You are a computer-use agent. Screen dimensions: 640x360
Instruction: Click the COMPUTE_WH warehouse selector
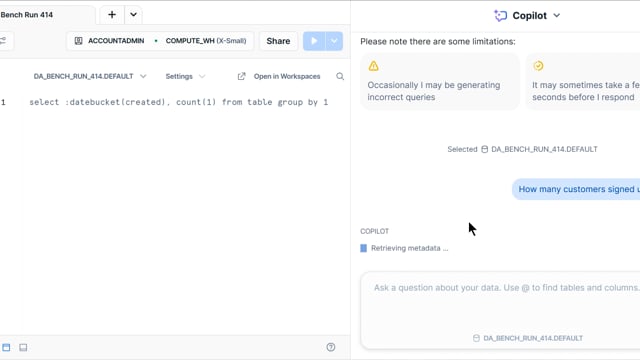206,41
